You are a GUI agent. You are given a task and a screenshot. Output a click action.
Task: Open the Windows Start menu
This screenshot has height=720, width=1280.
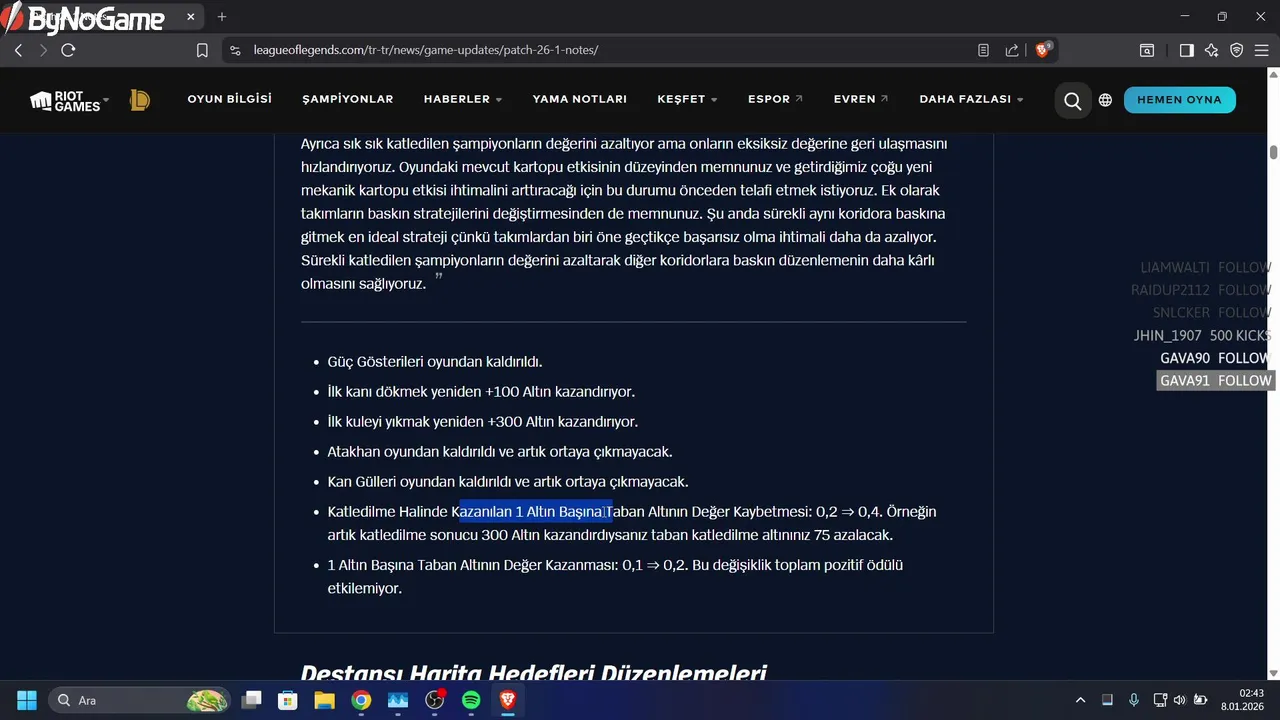27,700
